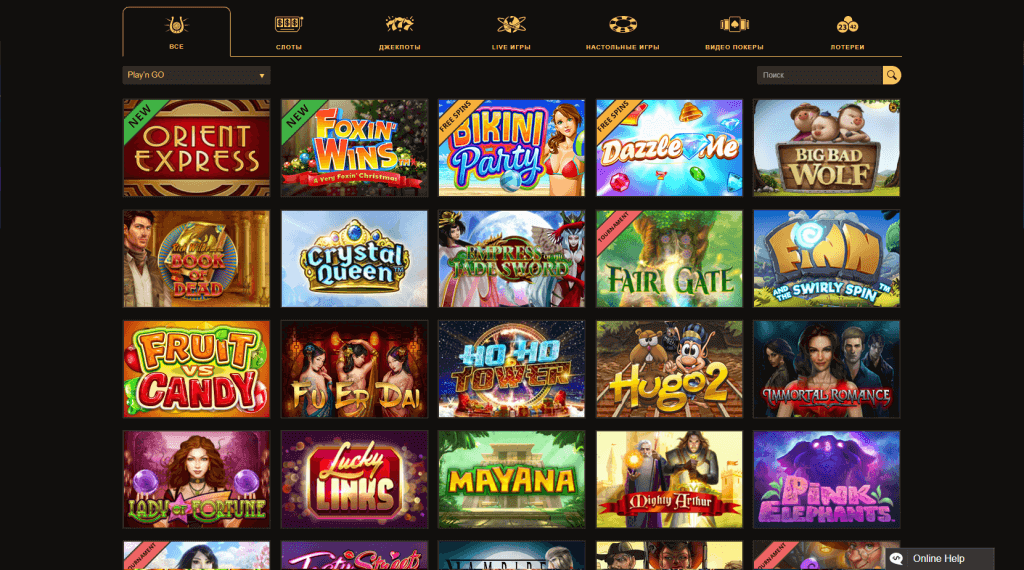Image resolution: width=1024 pixels, height=570 pixels.
Task: Open the LIVE ИГРЫ category icon
Action: 511,25
